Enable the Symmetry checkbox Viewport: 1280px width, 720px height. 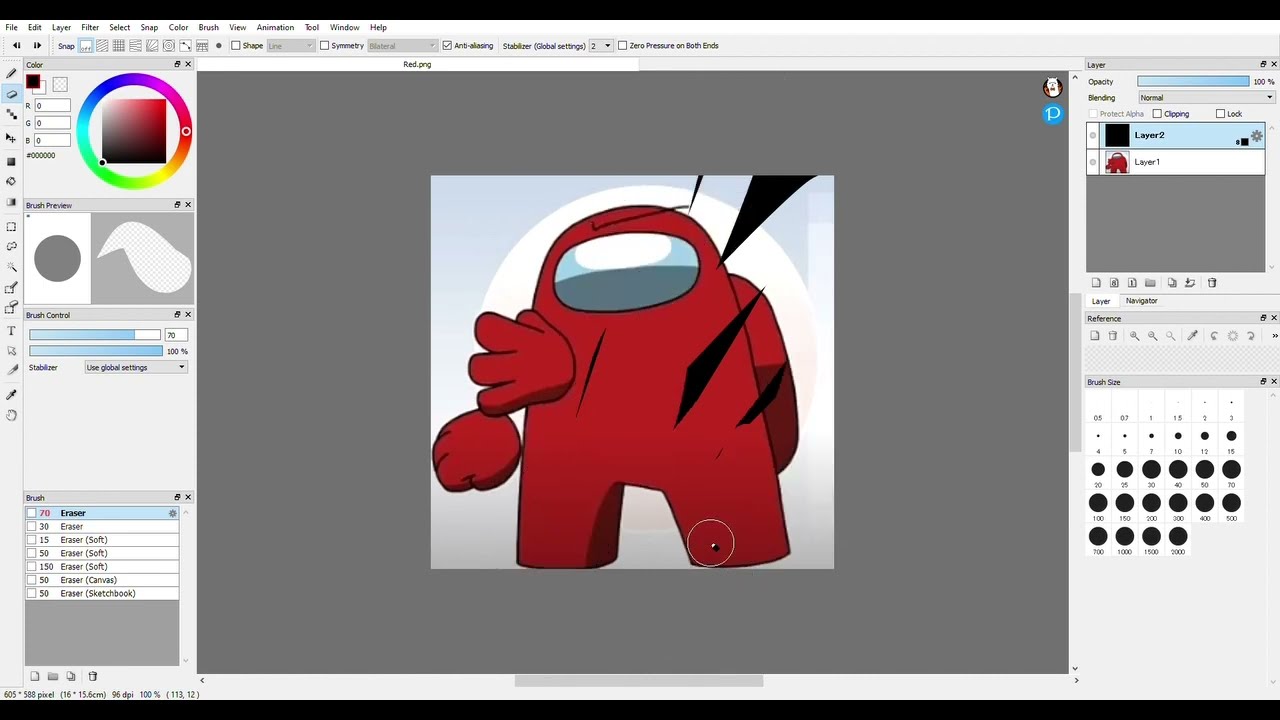click(324, 45)
